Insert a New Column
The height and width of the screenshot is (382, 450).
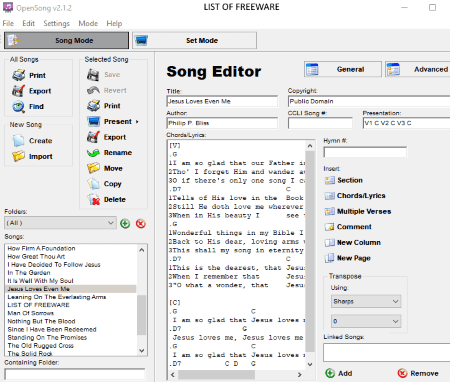pos(353,242)
